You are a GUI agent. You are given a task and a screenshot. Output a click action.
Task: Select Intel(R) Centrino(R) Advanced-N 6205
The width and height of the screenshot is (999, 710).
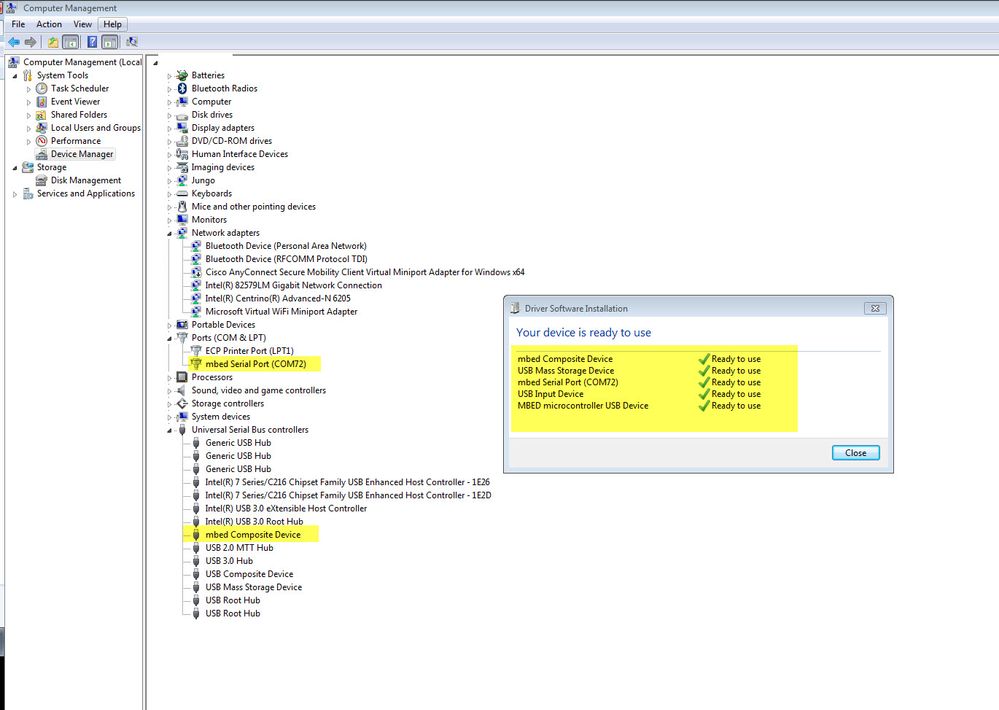pos(278,298)
